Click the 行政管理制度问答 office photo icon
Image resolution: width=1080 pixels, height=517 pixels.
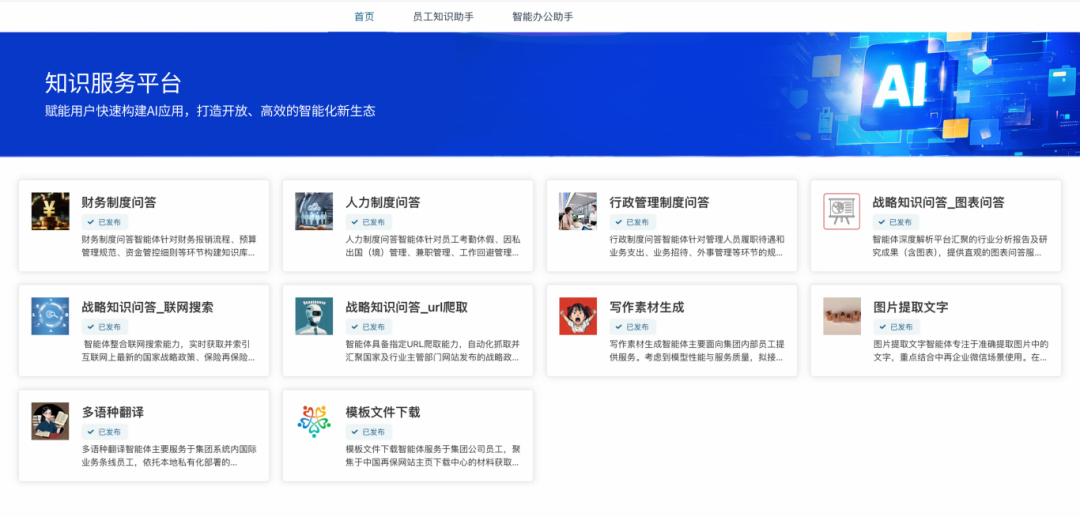pyautogui.click(x=578, y=211)
